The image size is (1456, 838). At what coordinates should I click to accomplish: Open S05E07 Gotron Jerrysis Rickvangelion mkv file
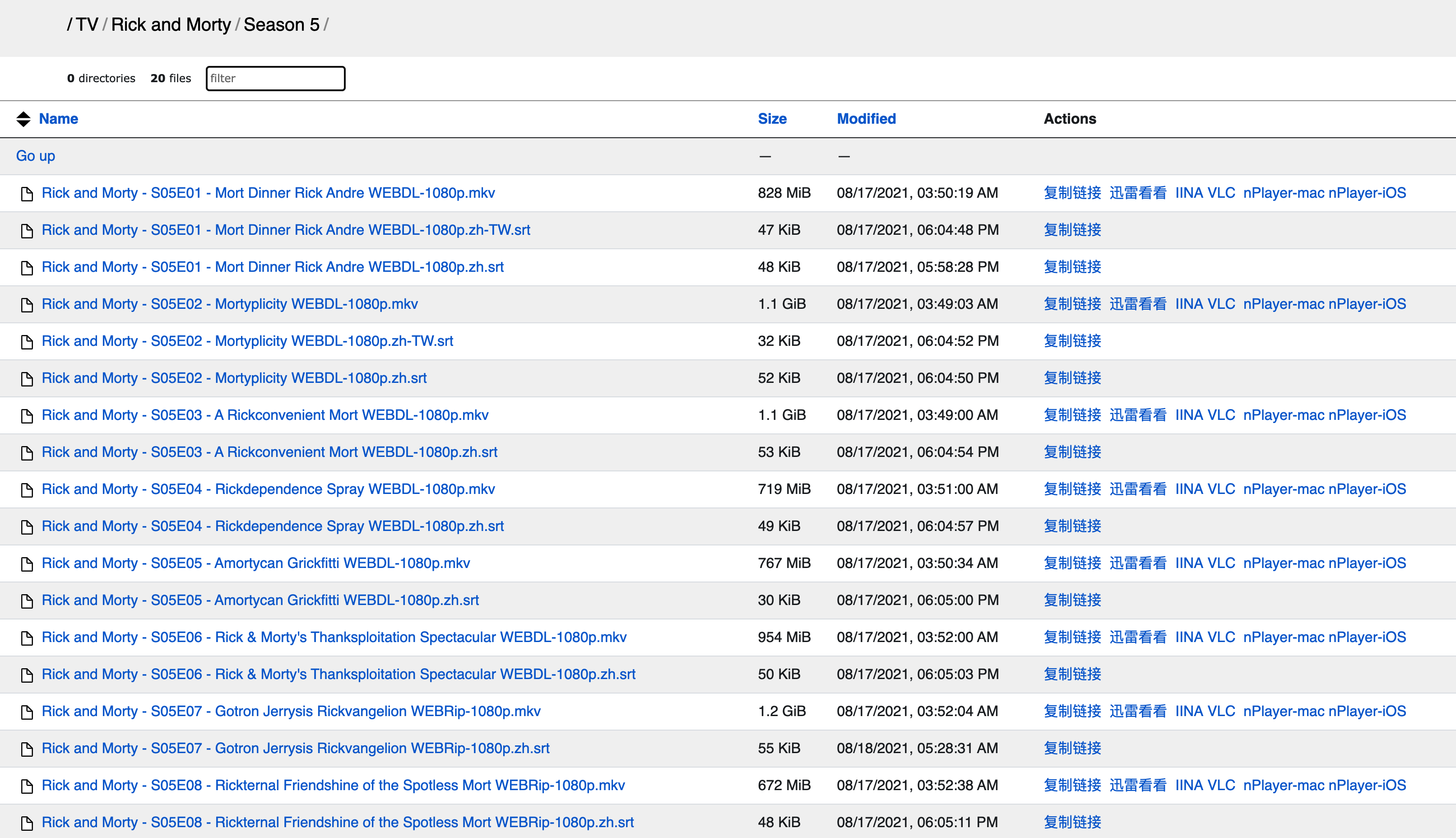tap(291, 712)
